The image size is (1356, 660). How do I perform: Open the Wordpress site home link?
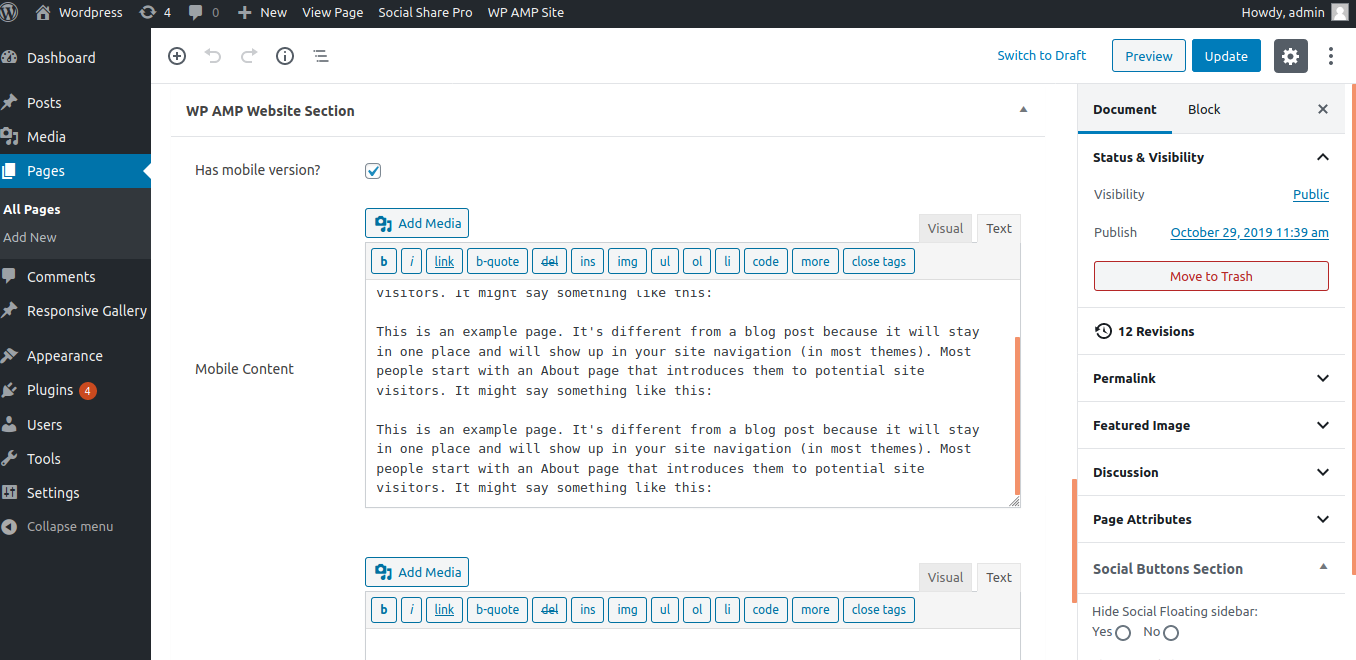(79, 13)
